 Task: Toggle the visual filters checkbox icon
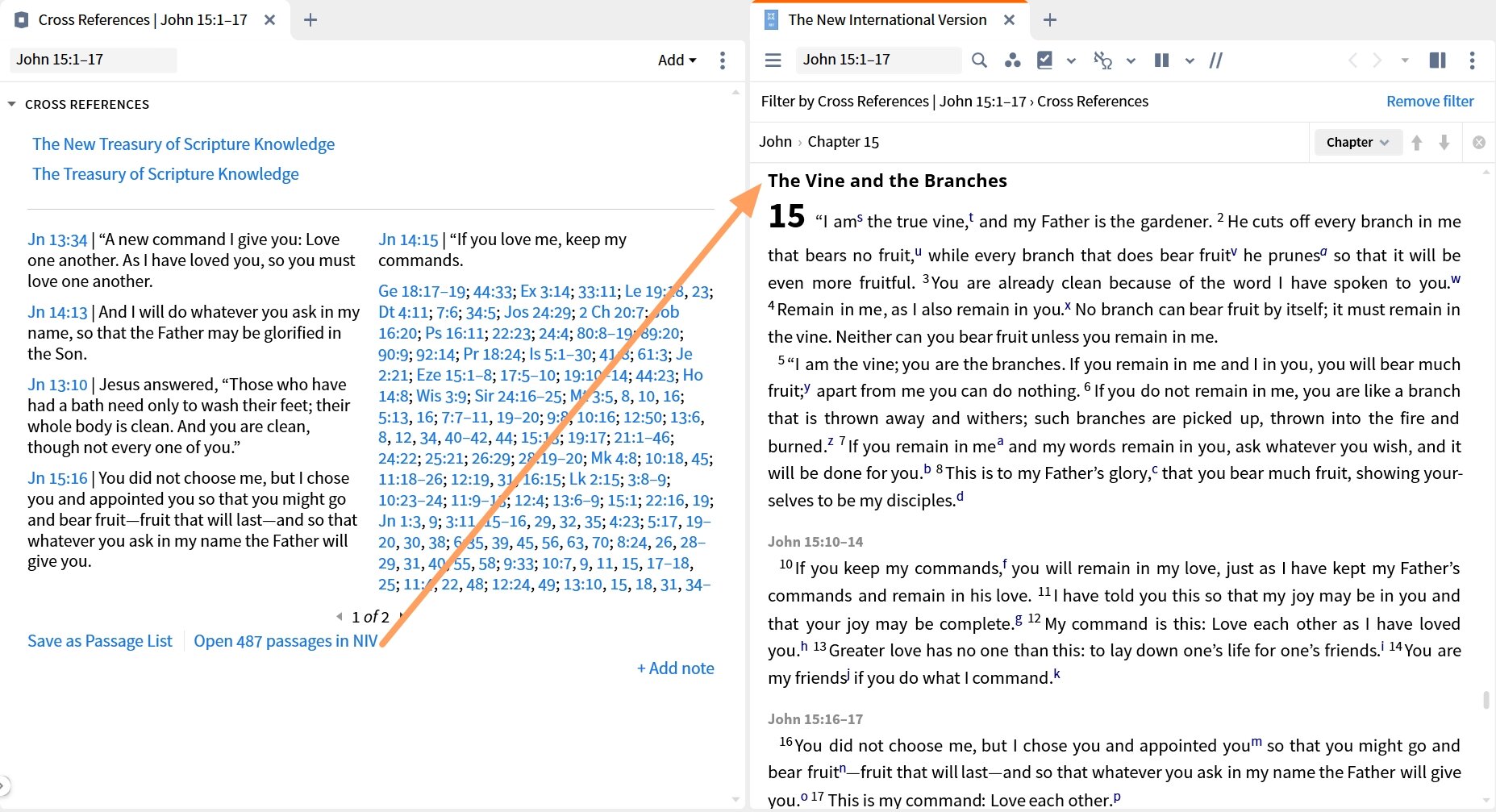[x=1044, y=60]
